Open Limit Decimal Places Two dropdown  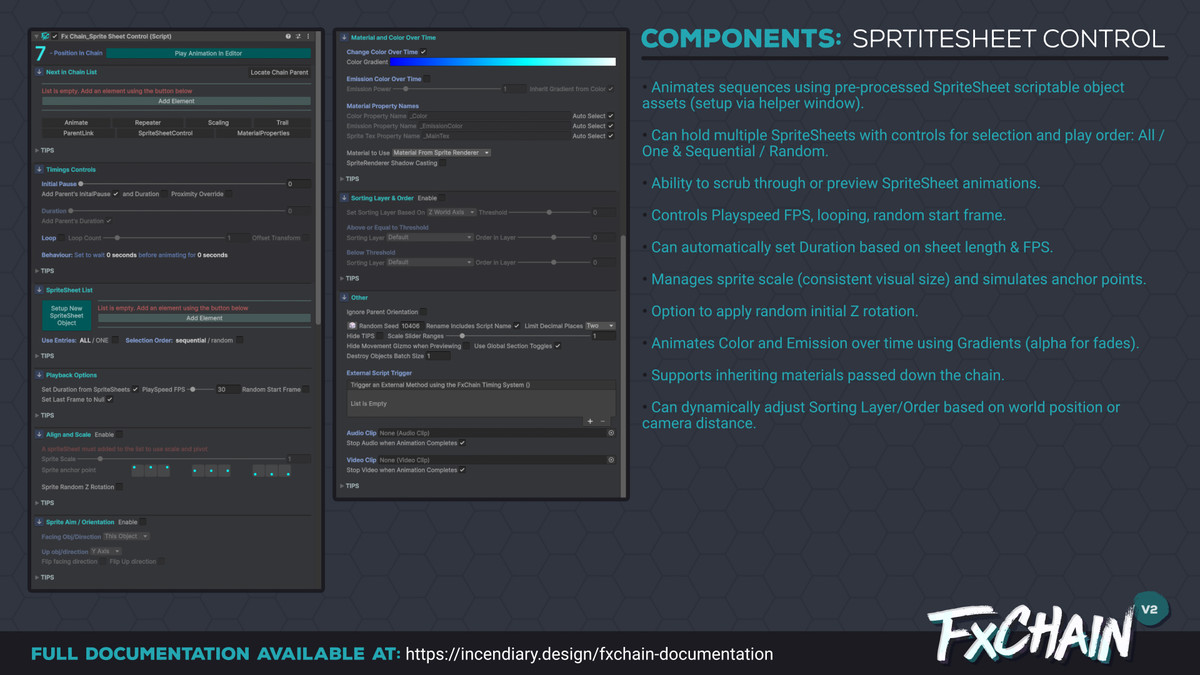pyautogui.click(x=600, y=326)
